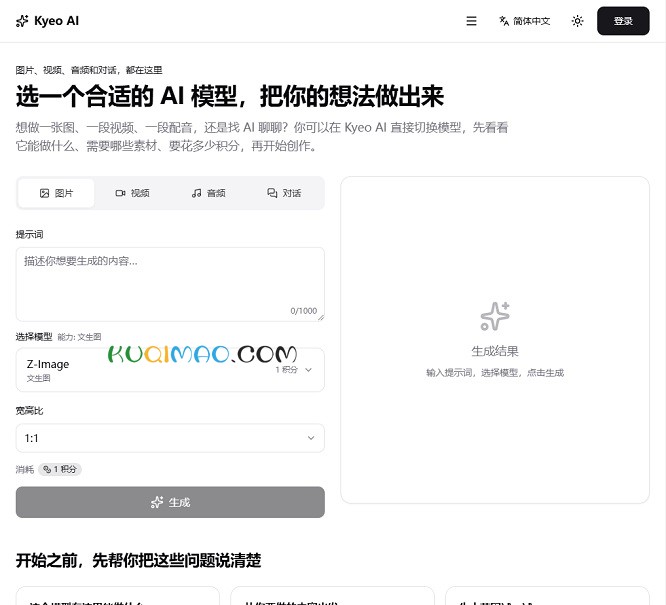Switch to the 对话 tab
This screenshot has width=666, height=605.
tap(284, 193)
